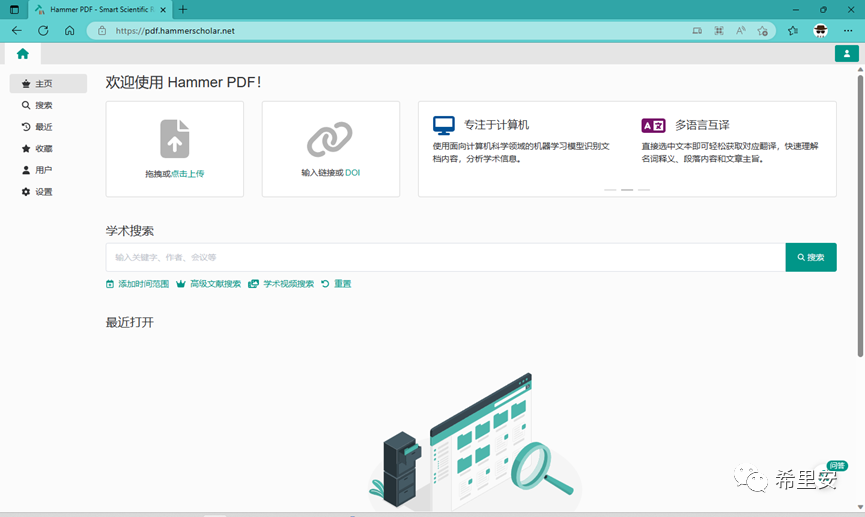The width and height of the screenshot is (865, 517).
Task: Click the 多语言互译 heading
Action: tap(702, 125)
